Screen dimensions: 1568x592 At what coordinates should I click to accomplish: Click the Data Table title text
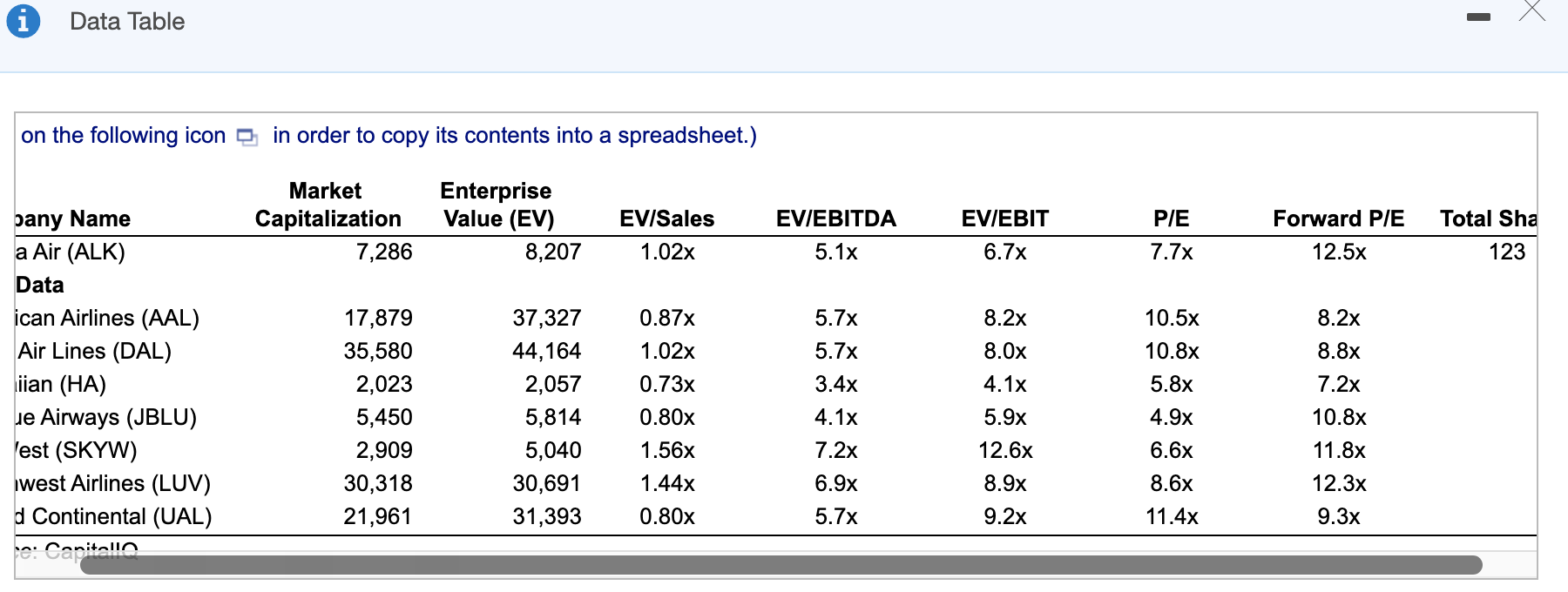point(127,21)
